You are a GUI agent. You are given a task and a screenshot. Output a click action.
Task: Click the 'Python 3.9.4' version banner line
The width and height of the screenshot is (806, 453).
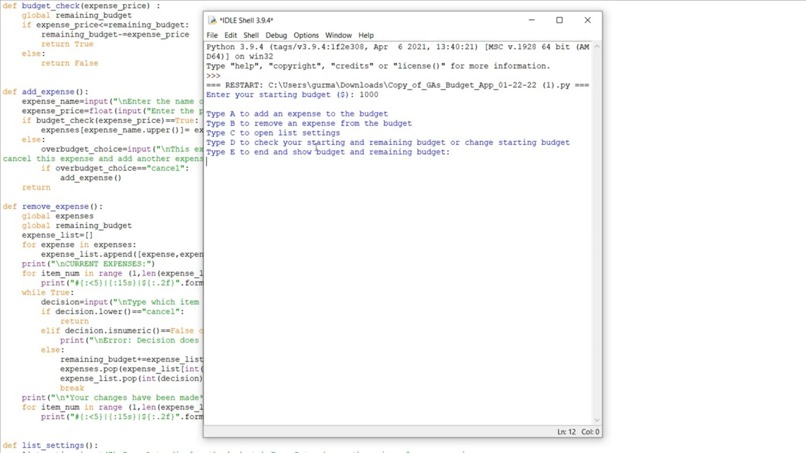(x=397, y=47)
